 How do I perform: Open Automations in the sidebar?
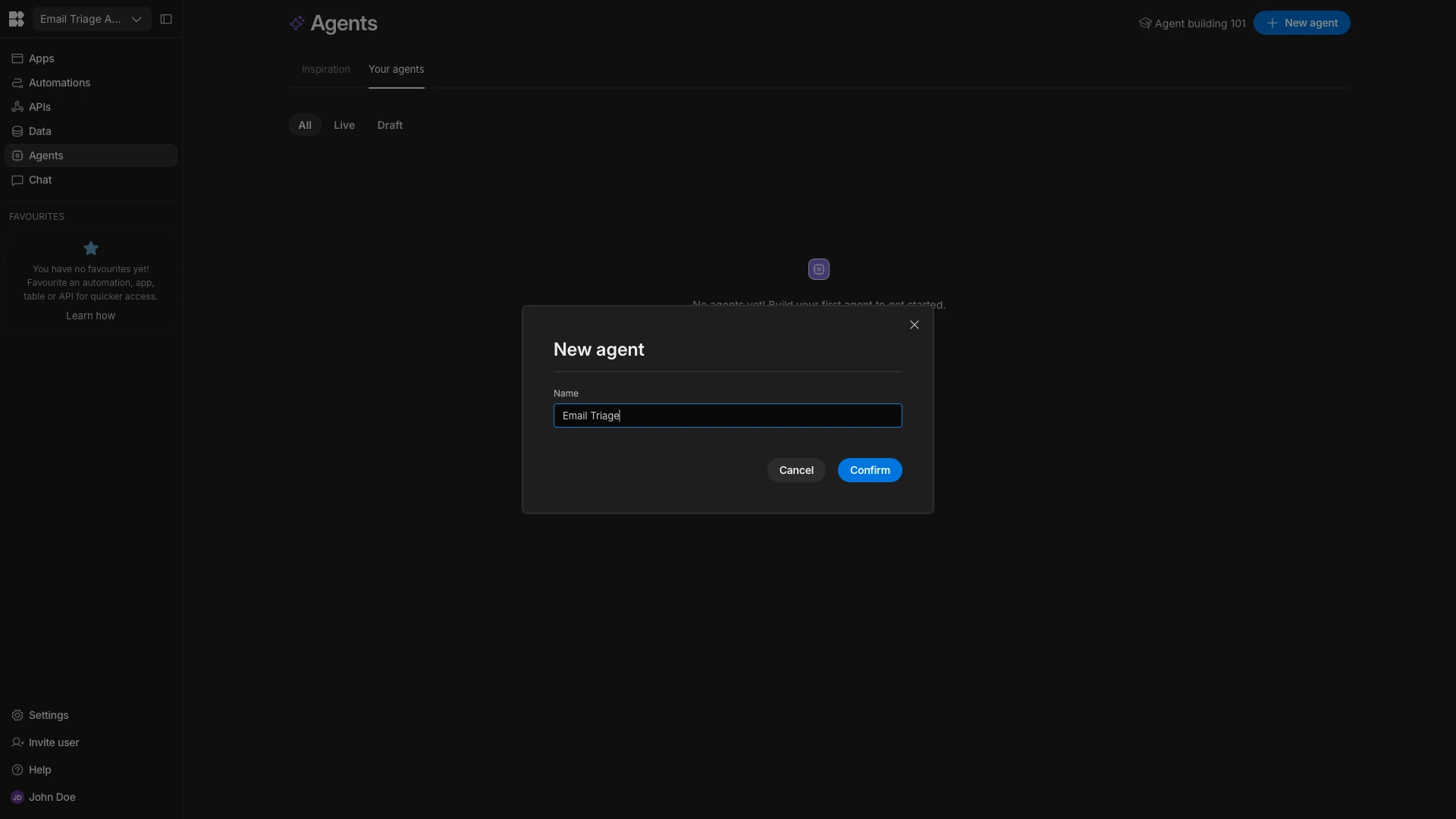coord(59,83)
